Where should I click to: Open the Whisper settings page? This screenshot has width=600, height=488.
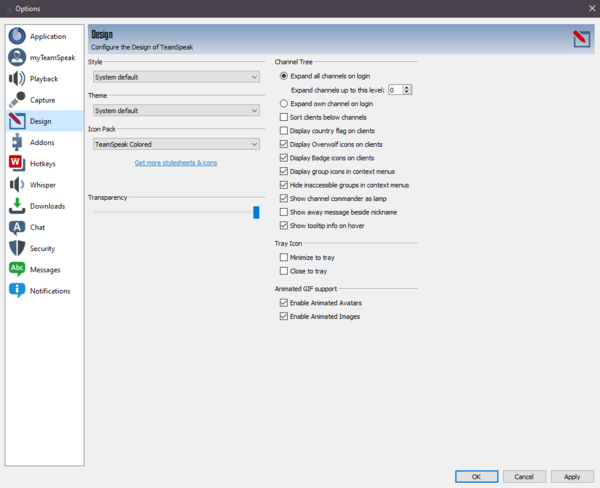point(43,185)
